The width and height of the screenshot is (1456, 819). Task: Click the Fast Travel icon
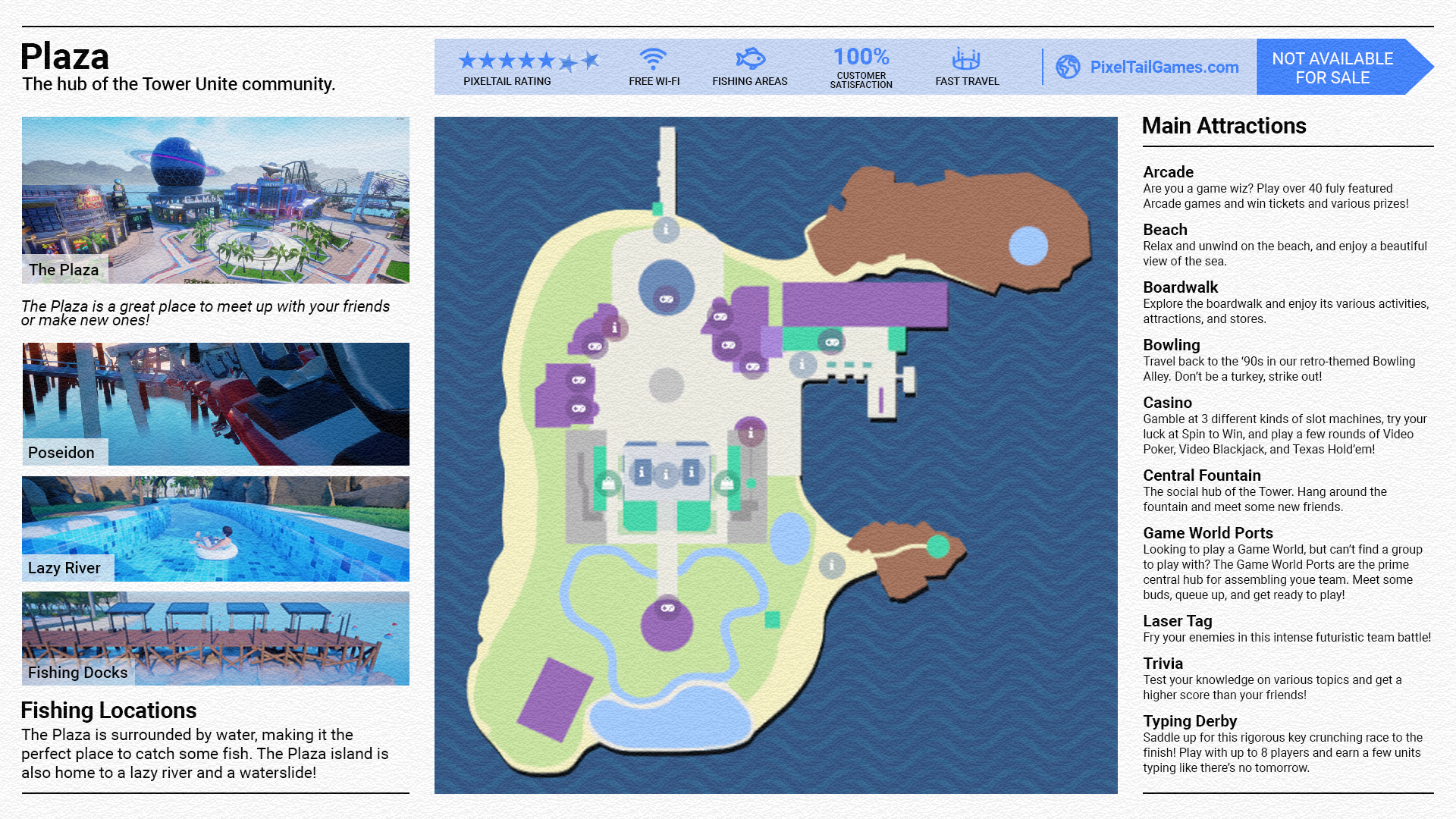click(x=966, y=58)
